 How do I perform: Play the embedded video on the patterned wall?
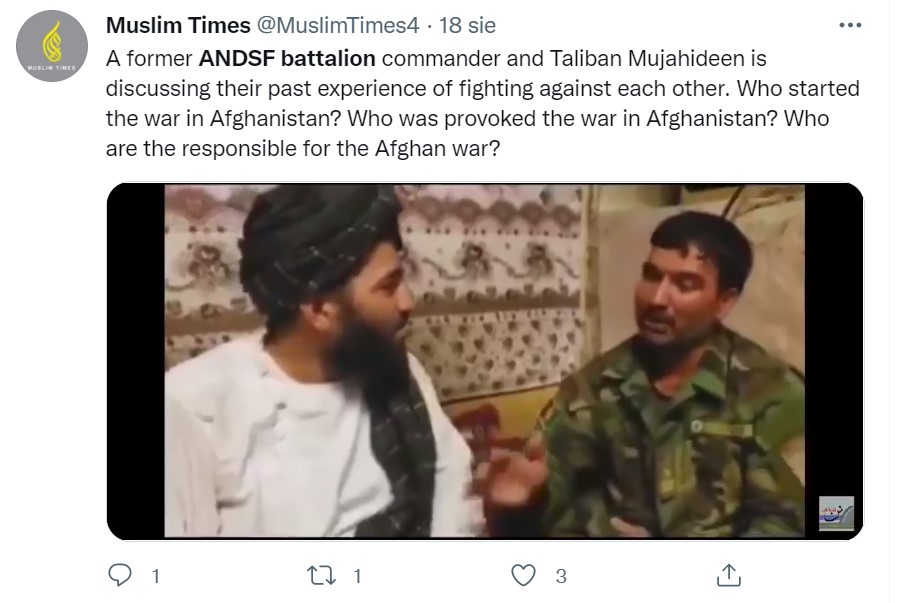485,361
